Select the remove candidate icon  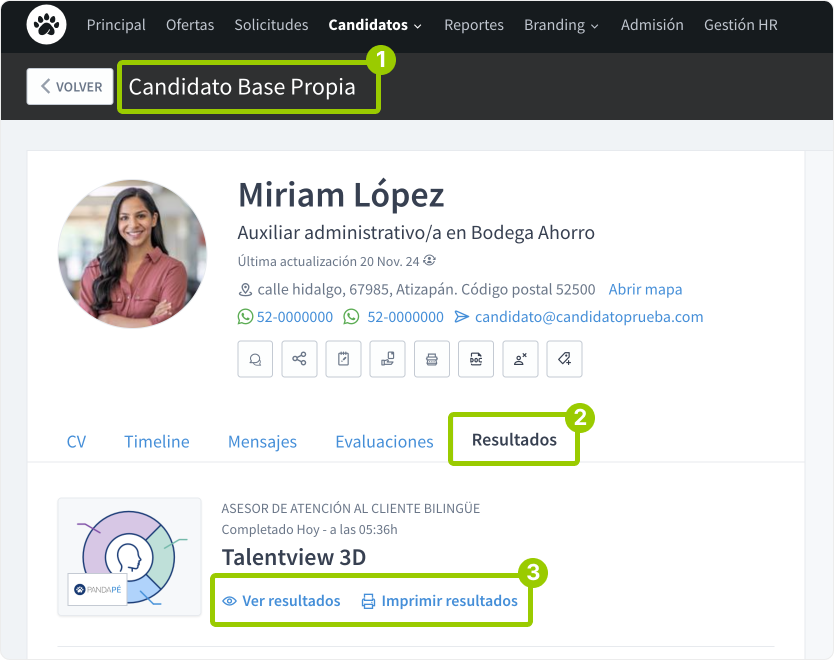(x=519, y=359)
